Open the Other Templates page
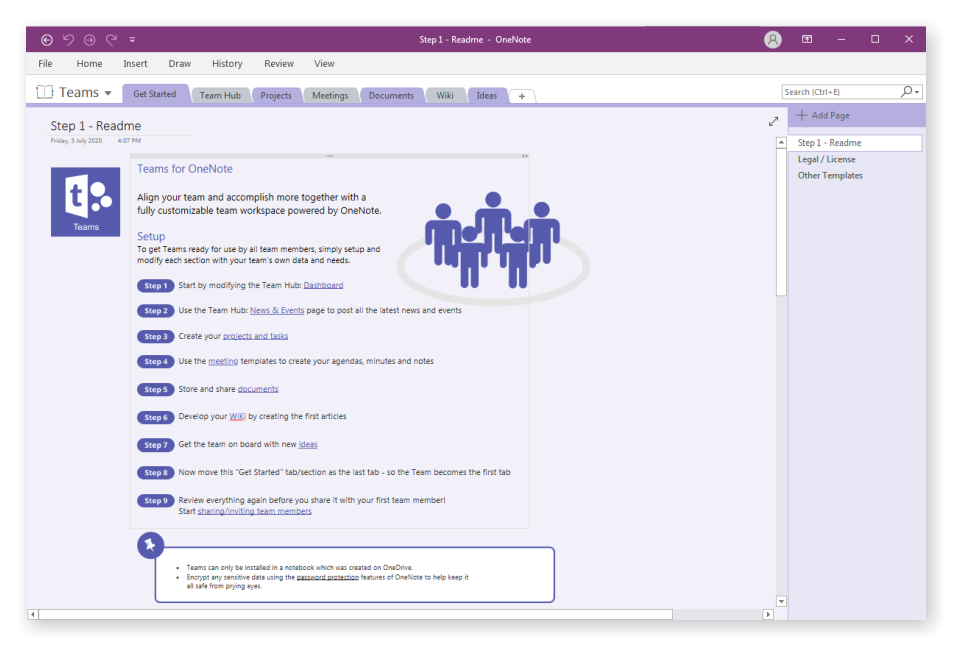The image size is (962, 656). (x=830, y=176)
